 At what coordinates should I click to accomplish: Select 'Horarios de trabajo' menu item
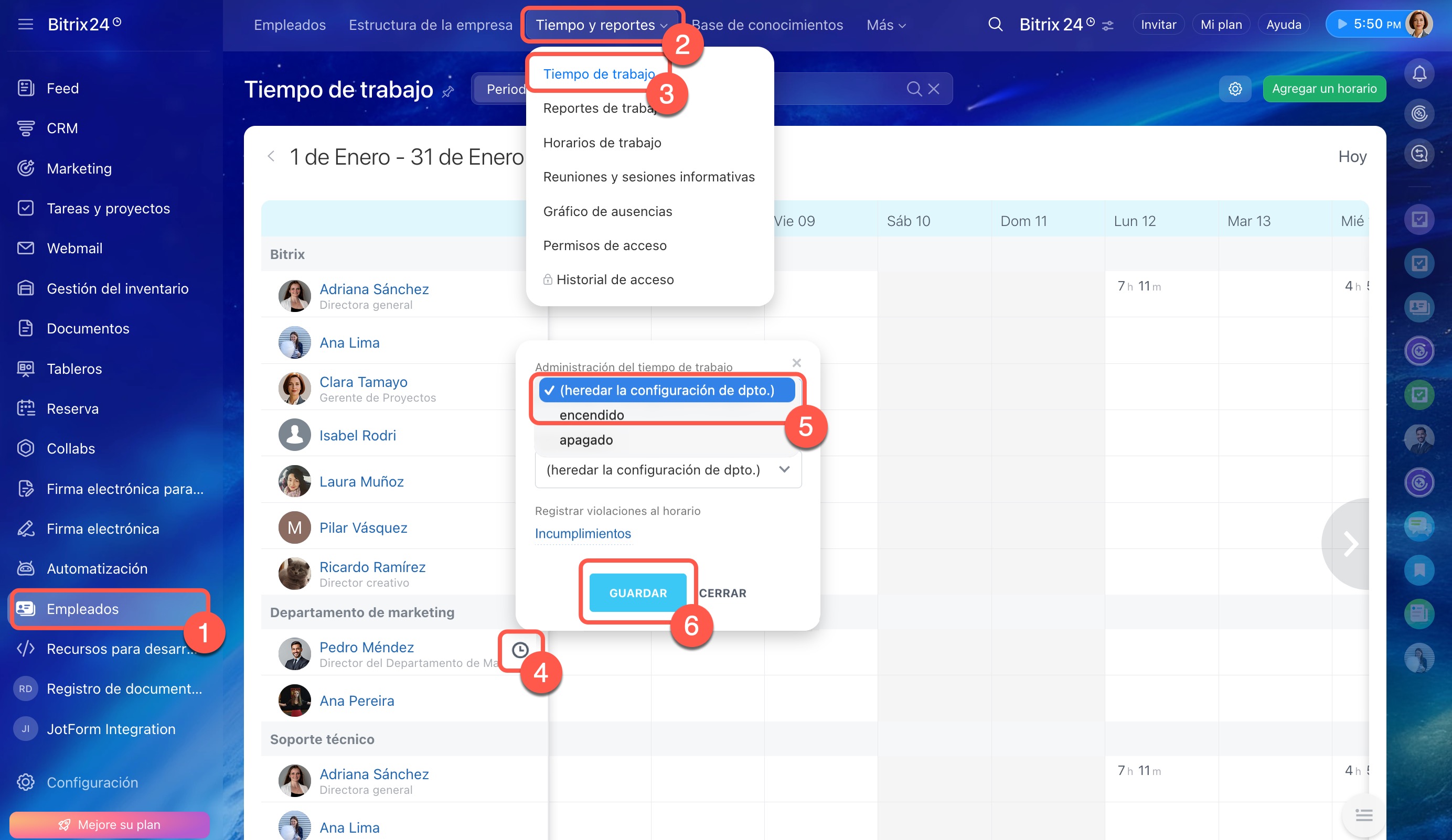coord(602,142)
